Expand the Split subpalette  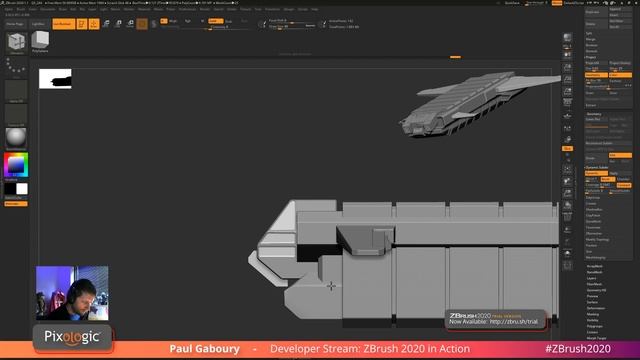tap(589, 33)
